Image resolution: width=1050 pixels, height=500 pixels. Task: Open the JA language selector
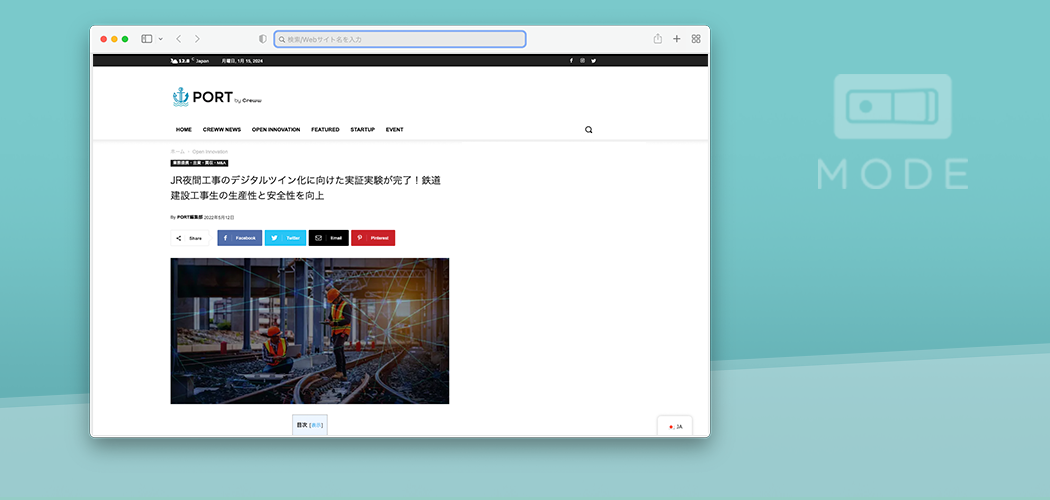(675, 427)
